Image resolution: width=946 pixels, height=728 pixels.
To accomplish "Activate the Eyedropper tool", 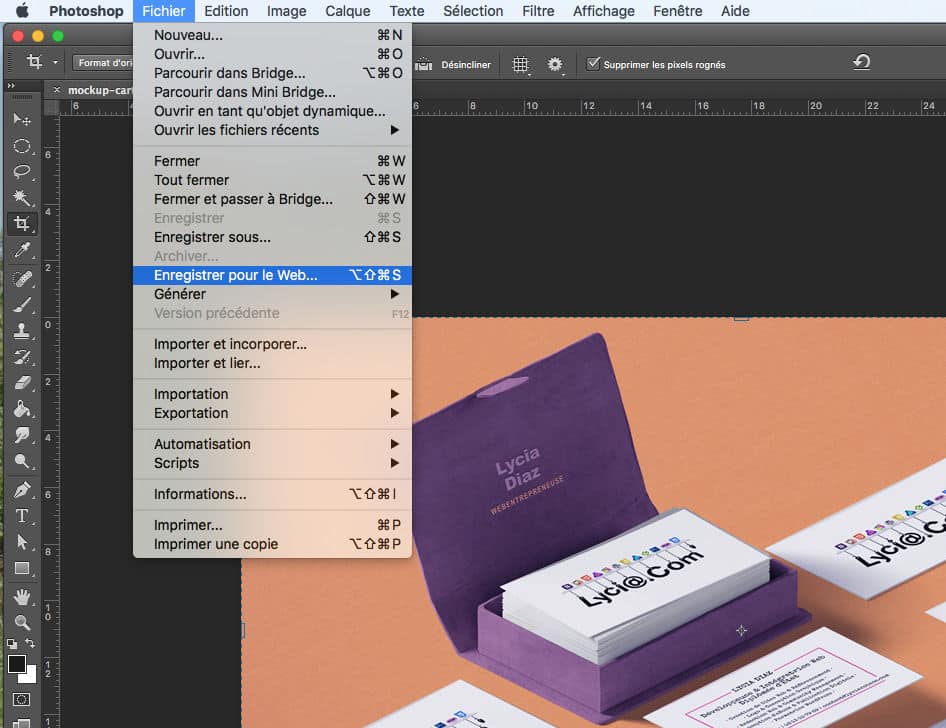I will 21,250.
